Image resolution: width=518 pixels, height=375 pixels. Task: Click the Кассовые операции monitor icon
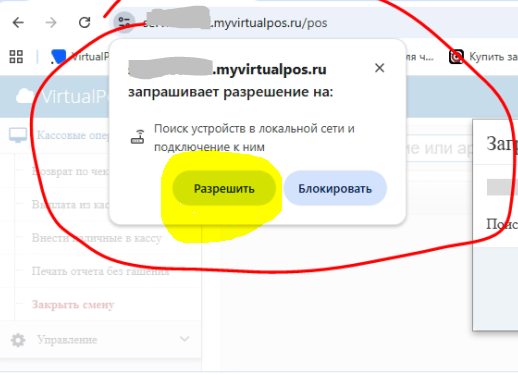coord(18,135)
